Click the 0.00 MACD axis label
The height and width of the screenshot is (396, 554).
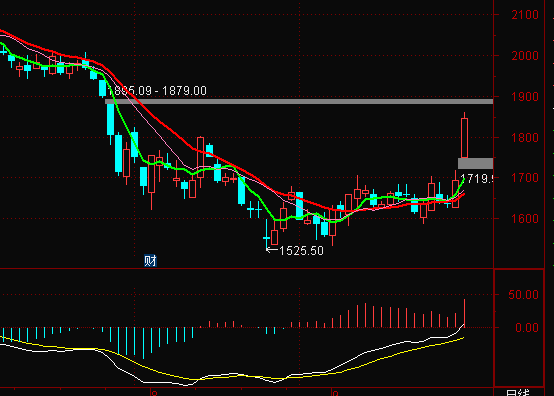(x=527, y=327)
